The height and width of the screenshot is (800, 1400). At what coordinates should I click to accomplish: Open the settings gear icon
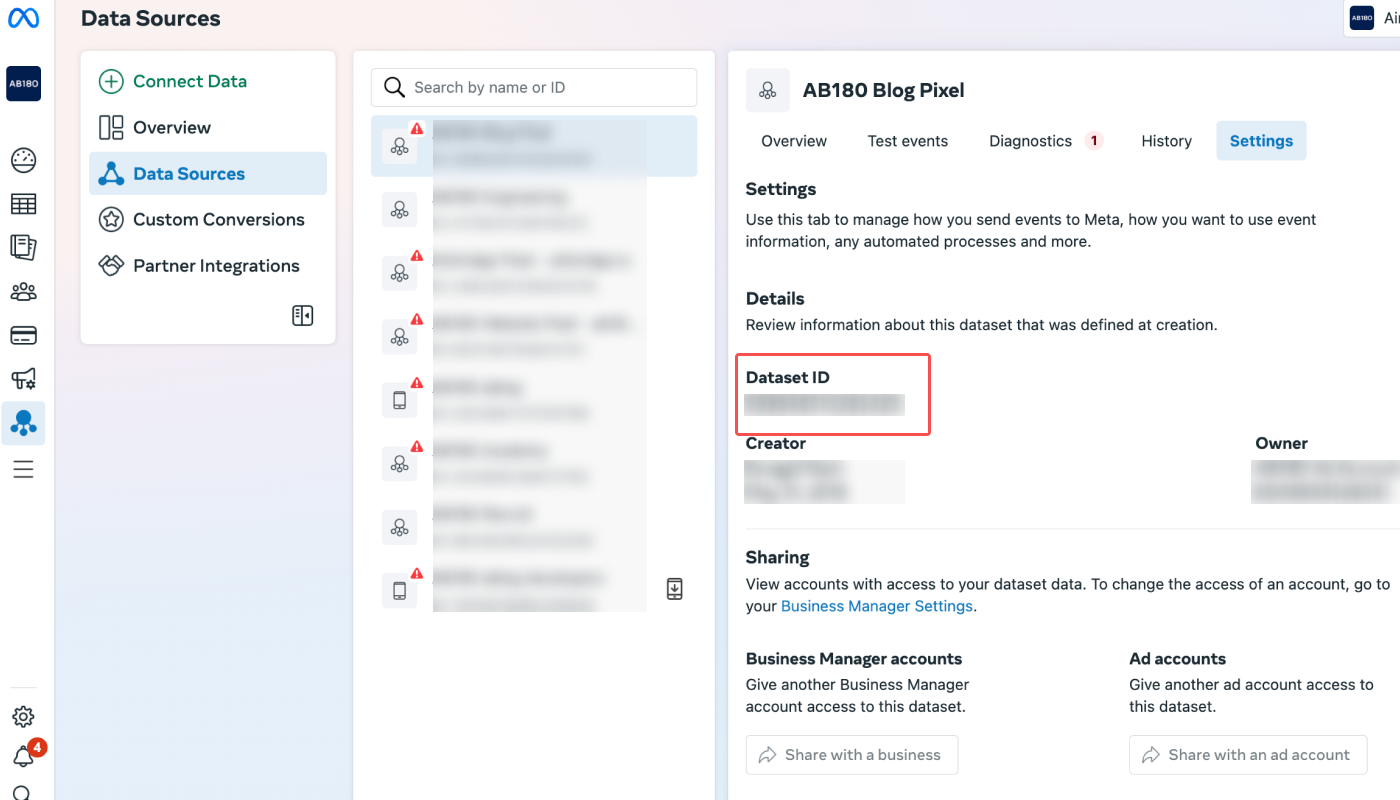click(x=23, y=717)
